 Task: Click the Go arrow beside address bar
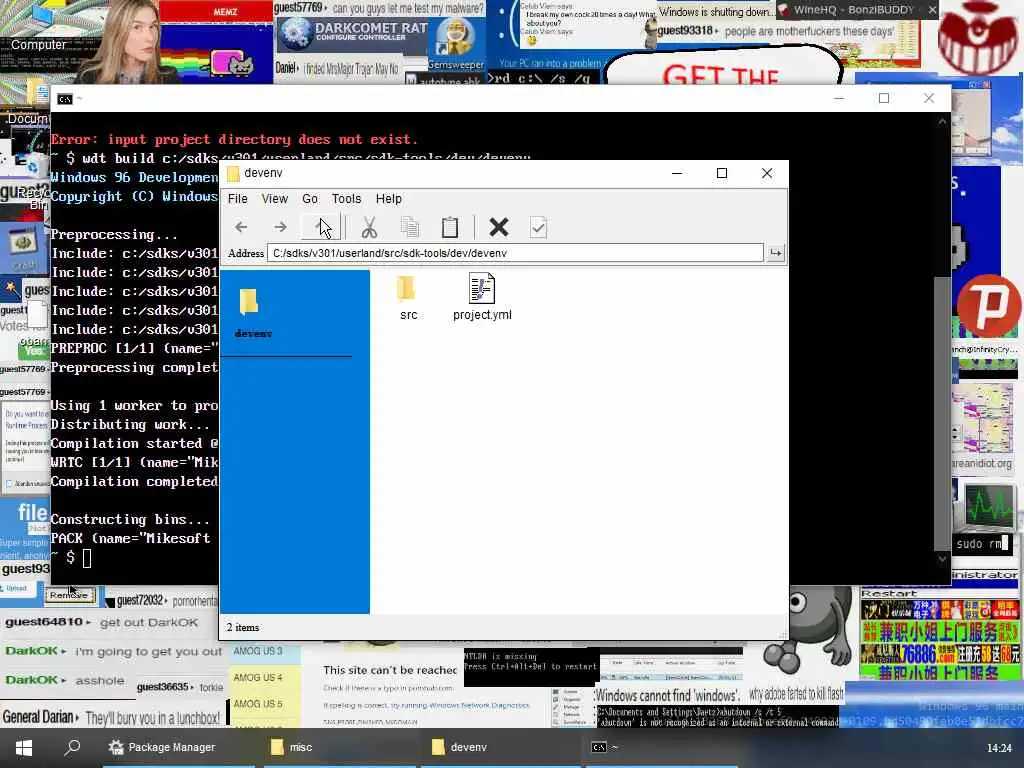click(x=775, y=253)
